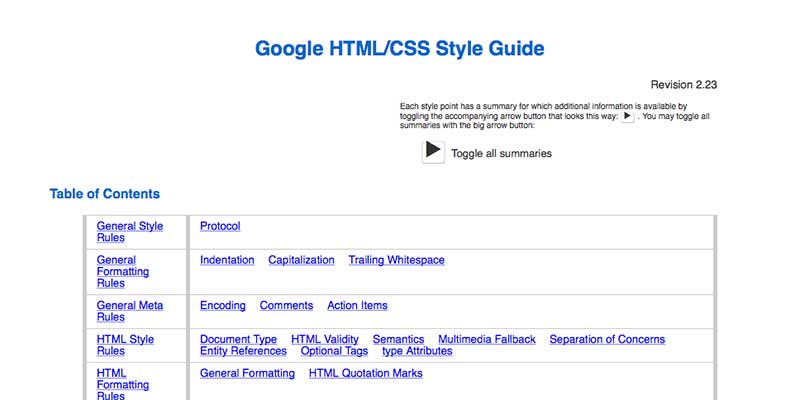
Task: Open the Comments link
Action: tap(286, 306)
